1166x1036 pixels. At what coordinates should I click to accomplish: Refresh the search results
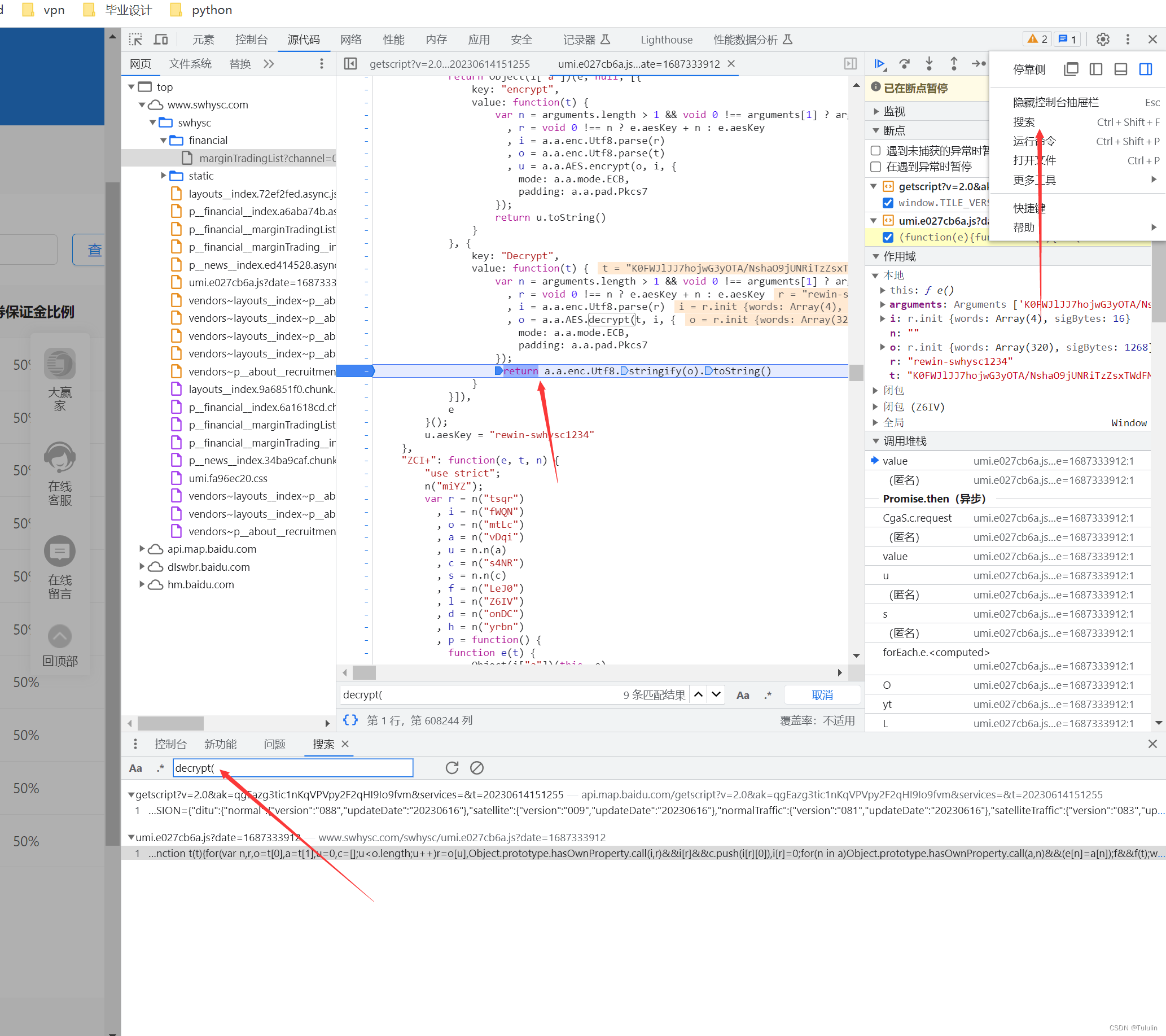[452, 768]
